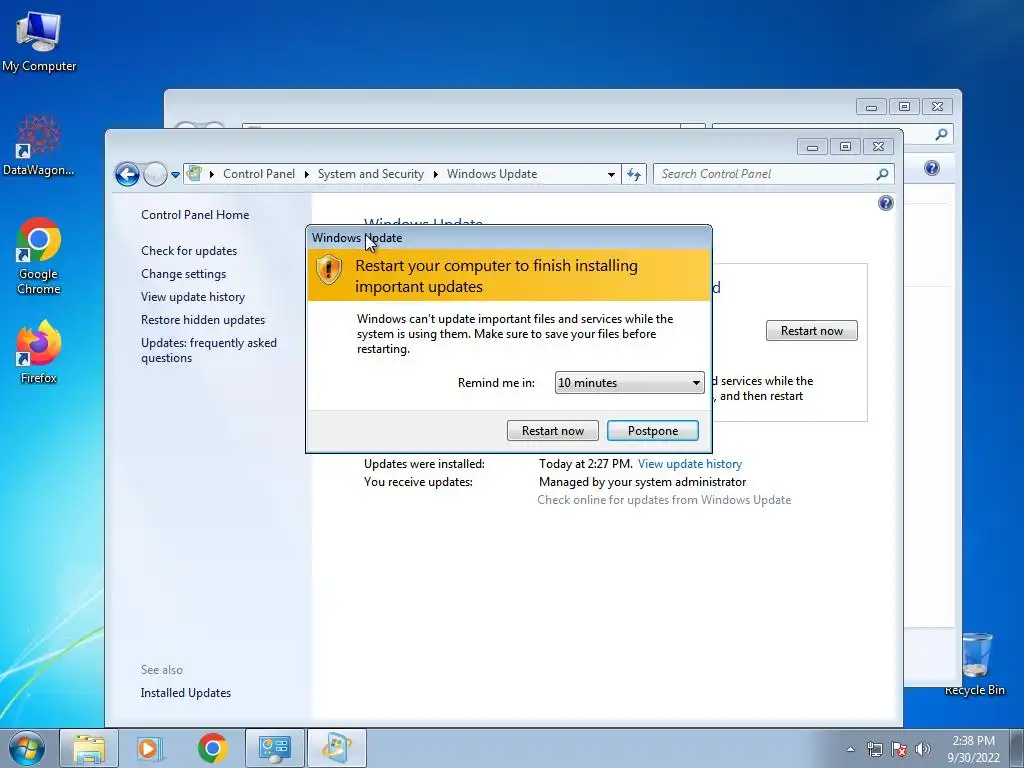The width and height of the screenshot is (1024, 768).
Task: Click the shield warning icon in dialog
Action: point(328,270)
